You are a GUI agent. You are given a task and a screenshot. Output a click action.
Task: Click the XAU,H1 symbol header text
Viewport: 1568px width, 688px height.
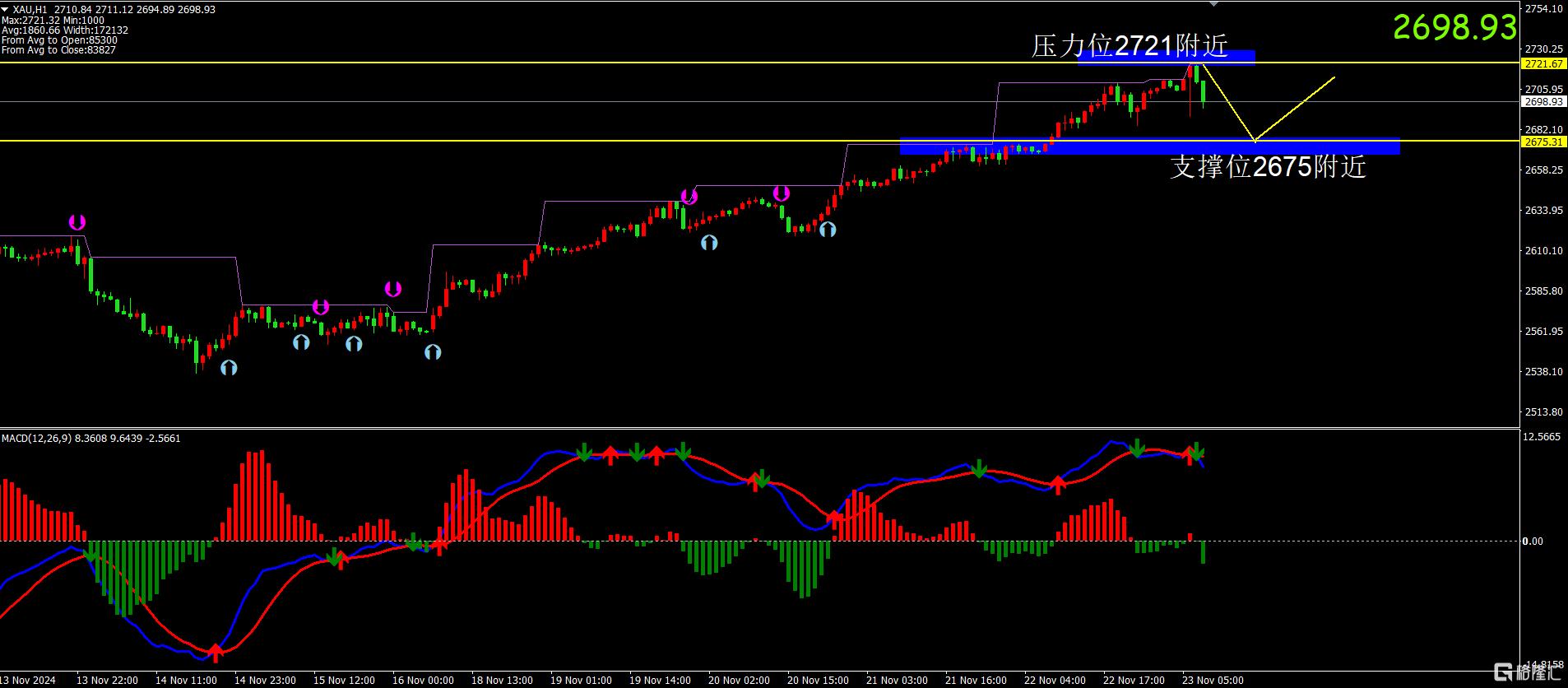click(x=30, y=10)
